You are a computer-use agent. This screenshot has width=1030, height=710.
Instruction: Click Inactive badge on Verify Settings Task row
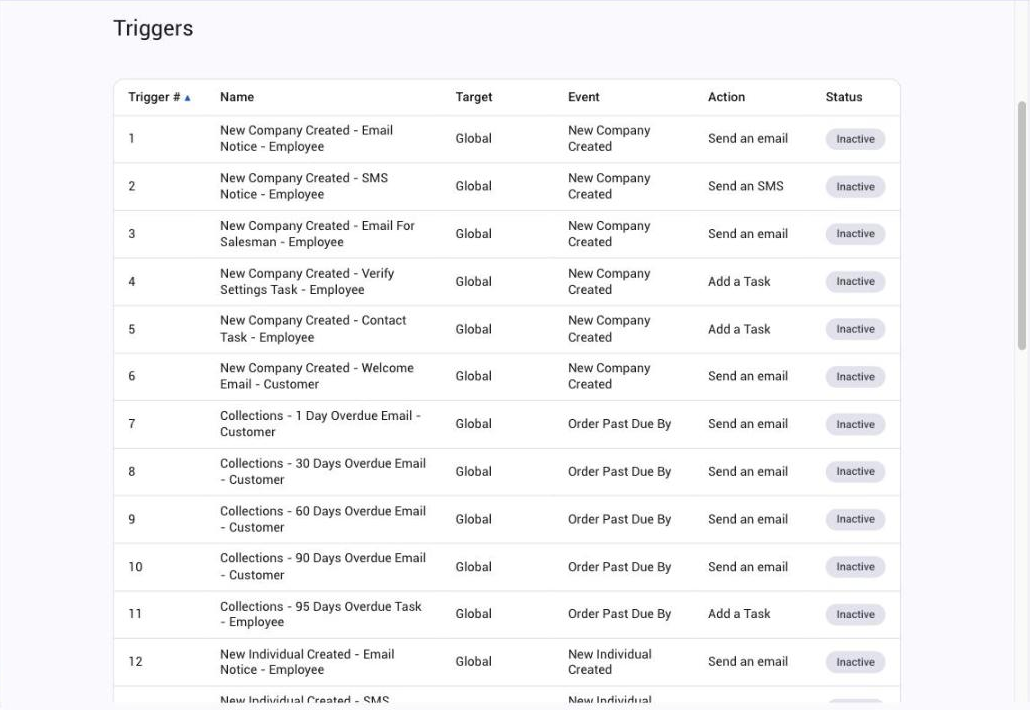point(855,282)
